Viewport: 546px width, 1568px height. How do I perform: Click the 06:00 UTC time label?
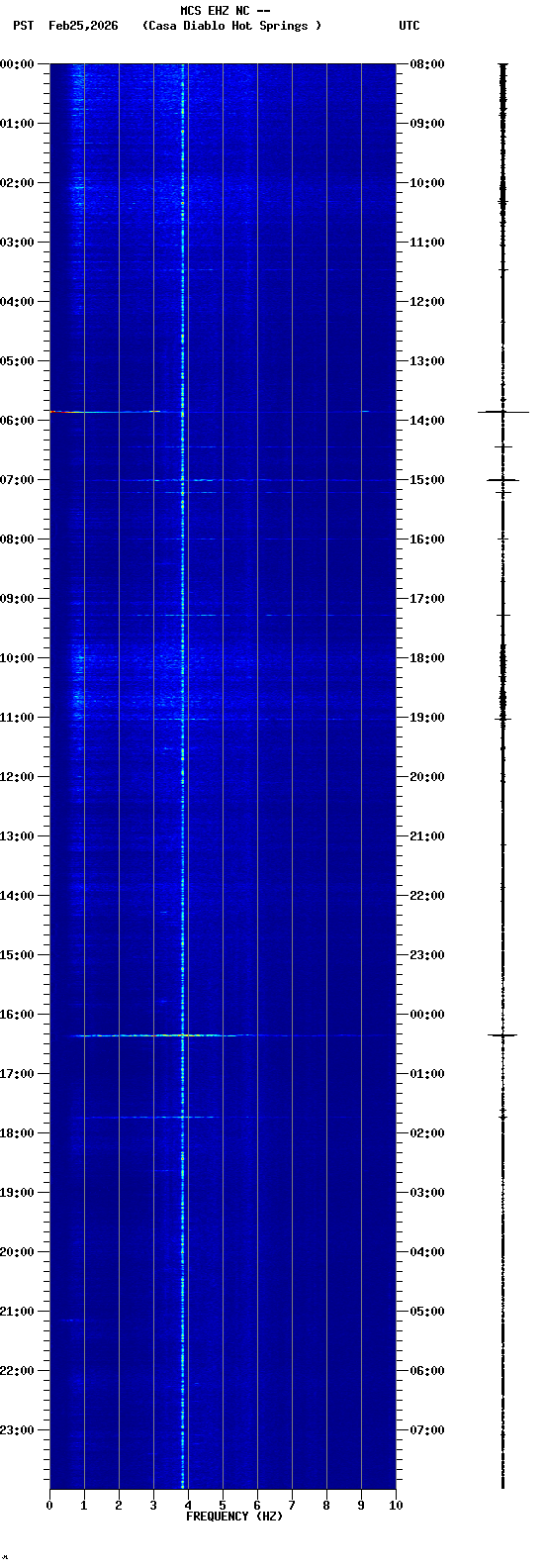coord(427,1371)
